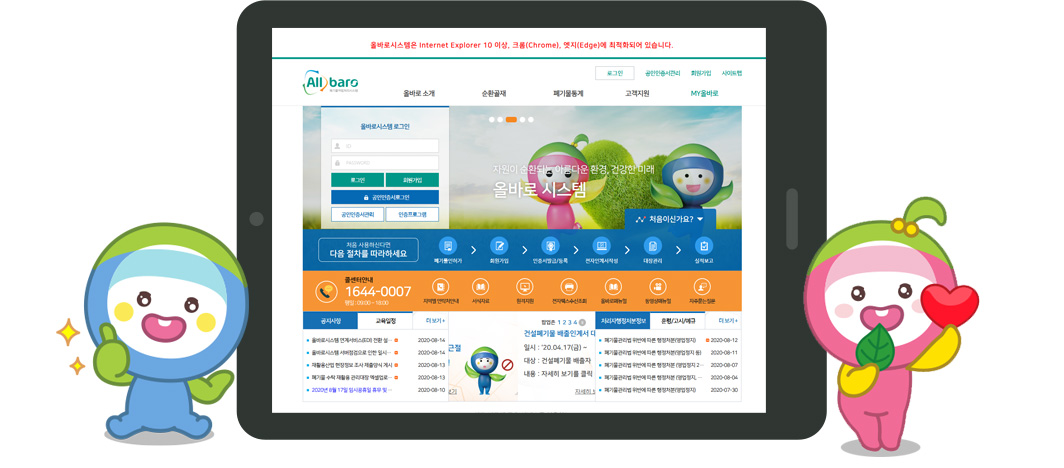This screenshot has width=1064, height=468.
Task: Open the administrative disposition entry dated 2020-07-30
Action: [x=649, y=390]
